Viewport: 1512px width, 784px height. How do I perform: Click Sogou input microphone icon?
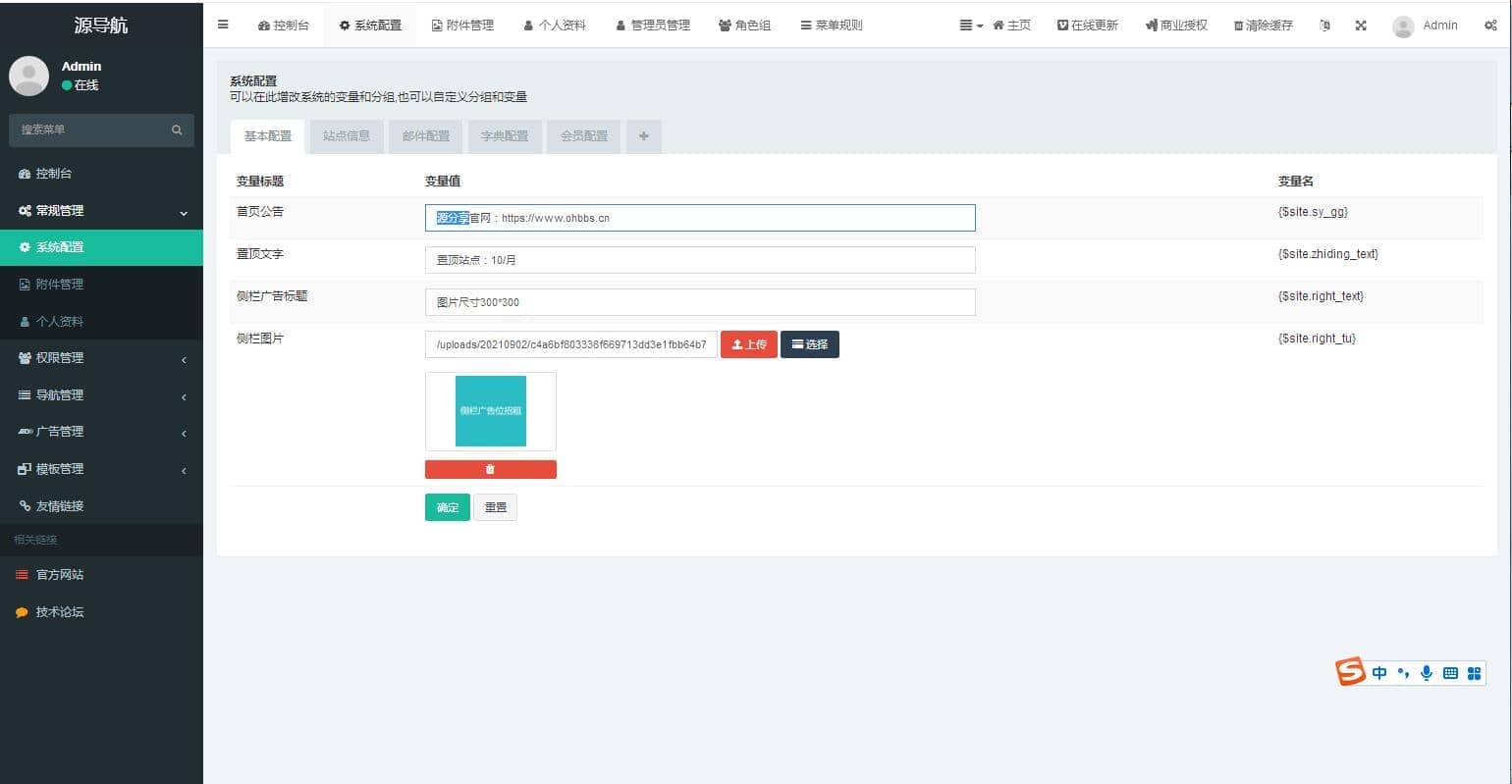[x=1427, y=673]
